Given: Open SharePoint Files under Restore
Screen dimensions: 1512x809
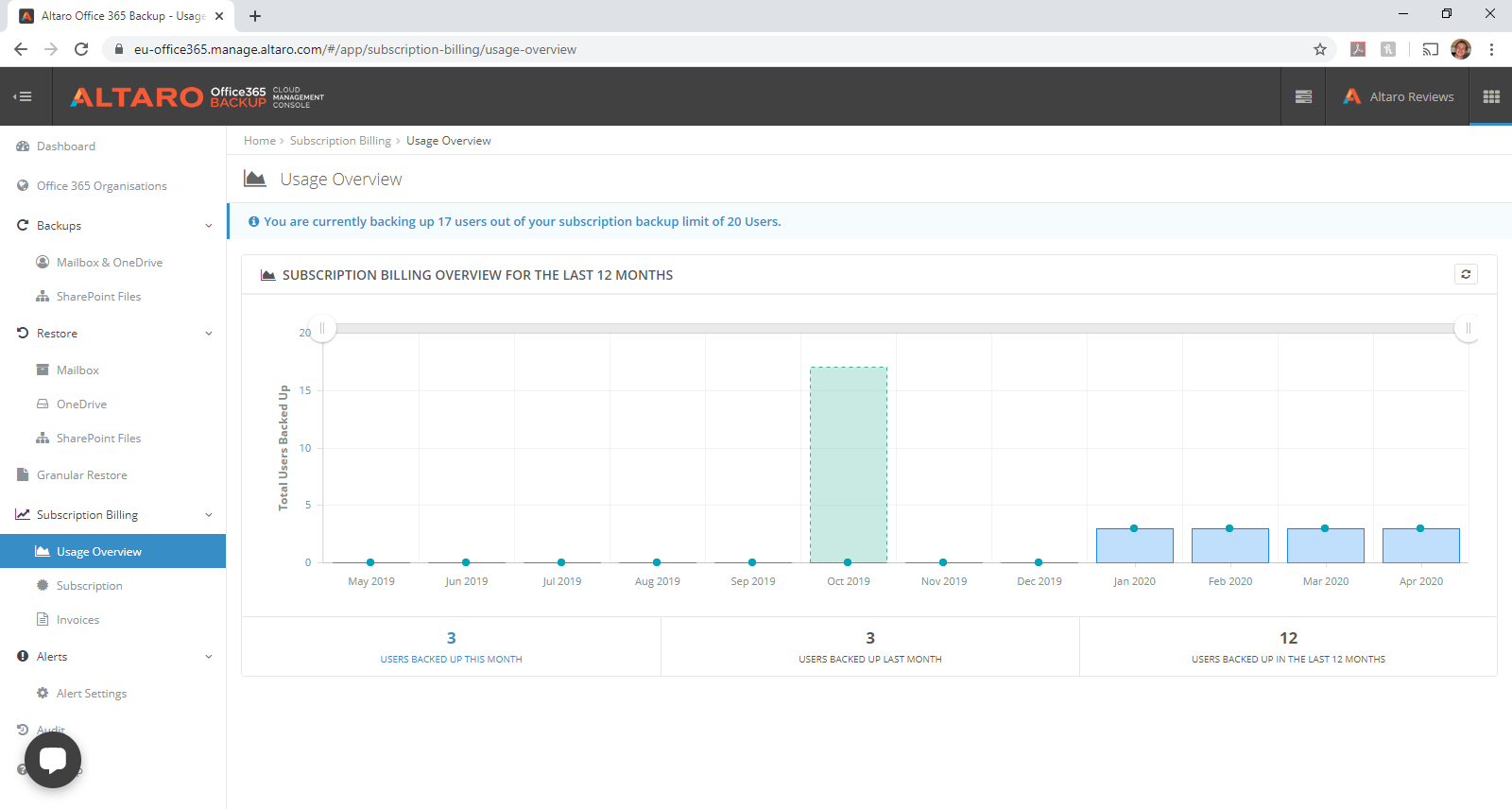Looking at the screenshot, I should click(x=98, y=439).
